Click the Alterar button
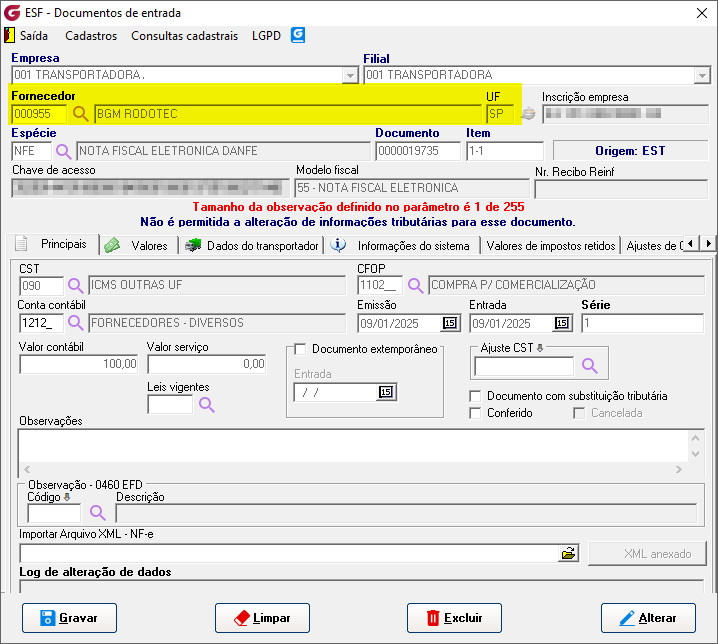 (x=648, y=618)
